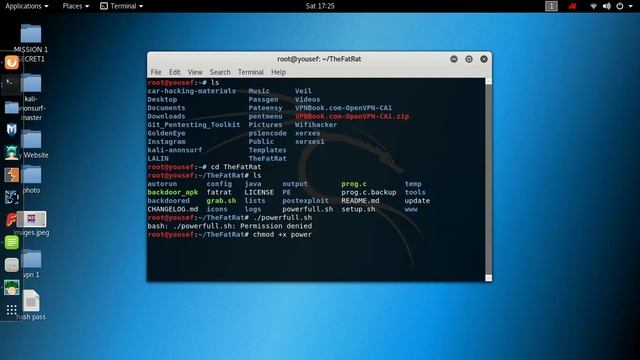This screenshot has height=360, width=640.
Task: Open the grey rounded app icon in dock
Action: [x=11, y=265]
